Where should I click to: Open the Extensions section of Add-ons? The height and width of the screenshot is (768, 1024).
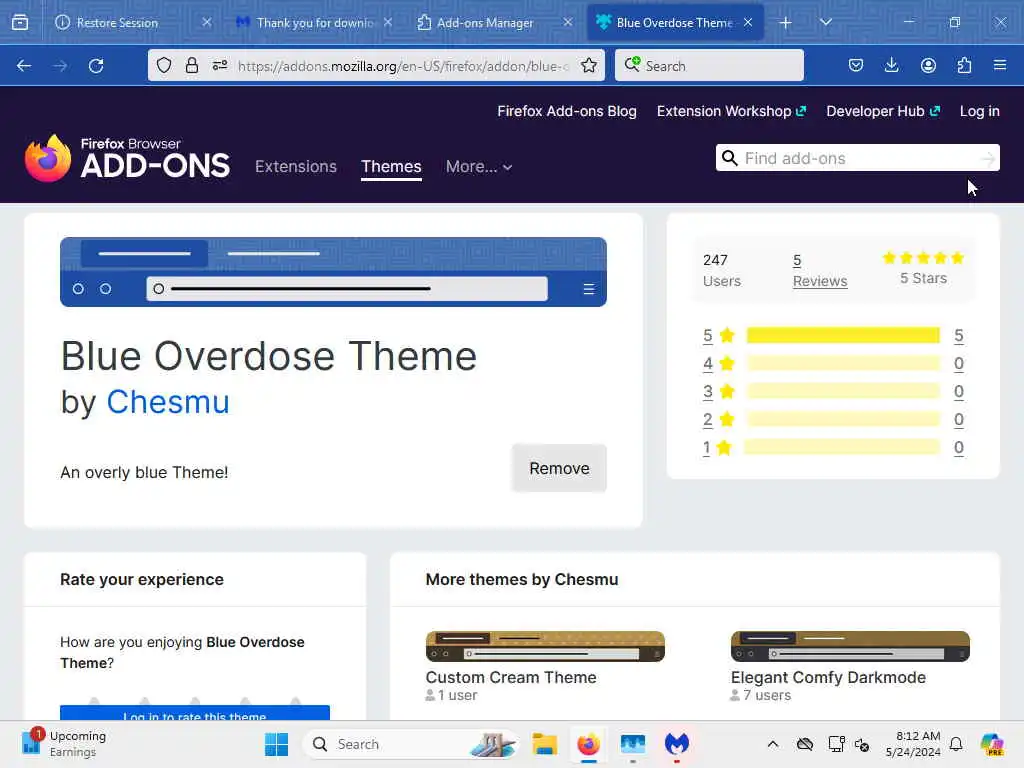tap(296, 167)
